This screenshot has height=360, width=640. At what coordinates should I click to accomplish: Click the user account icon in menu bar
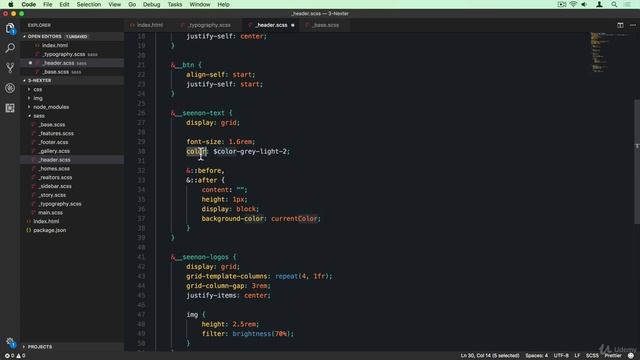tap(599, 4)
